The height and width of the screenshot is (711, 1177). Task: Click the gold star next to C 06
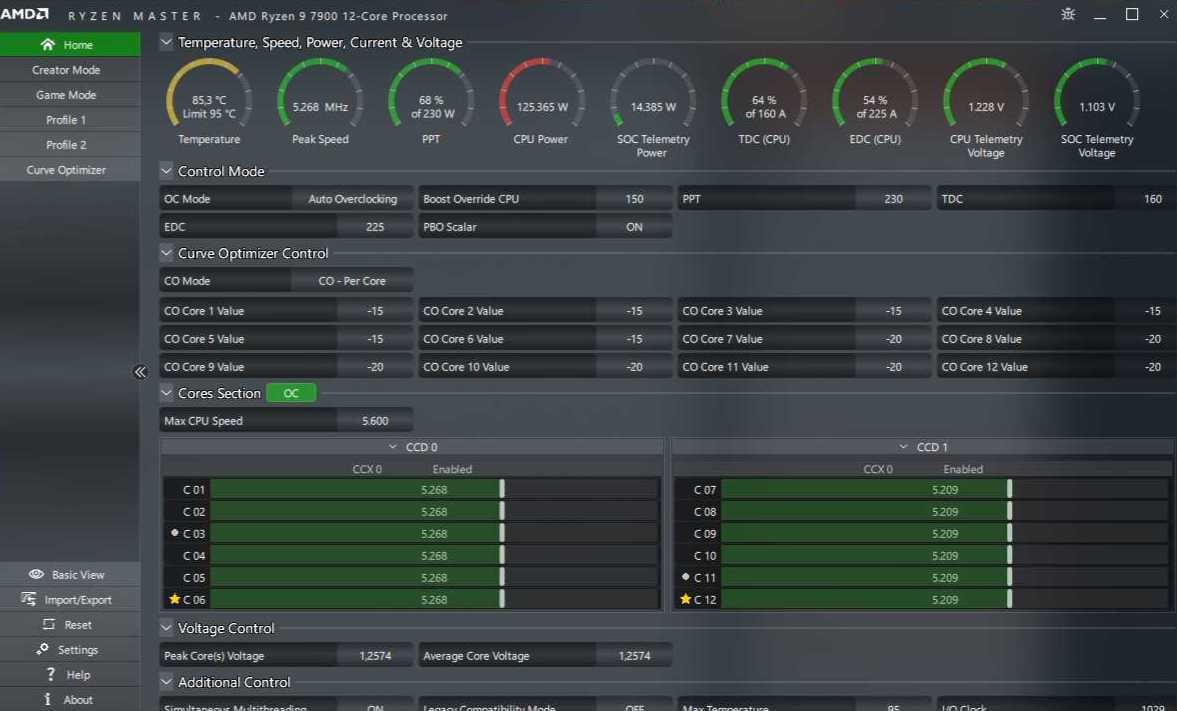(174, 599)
